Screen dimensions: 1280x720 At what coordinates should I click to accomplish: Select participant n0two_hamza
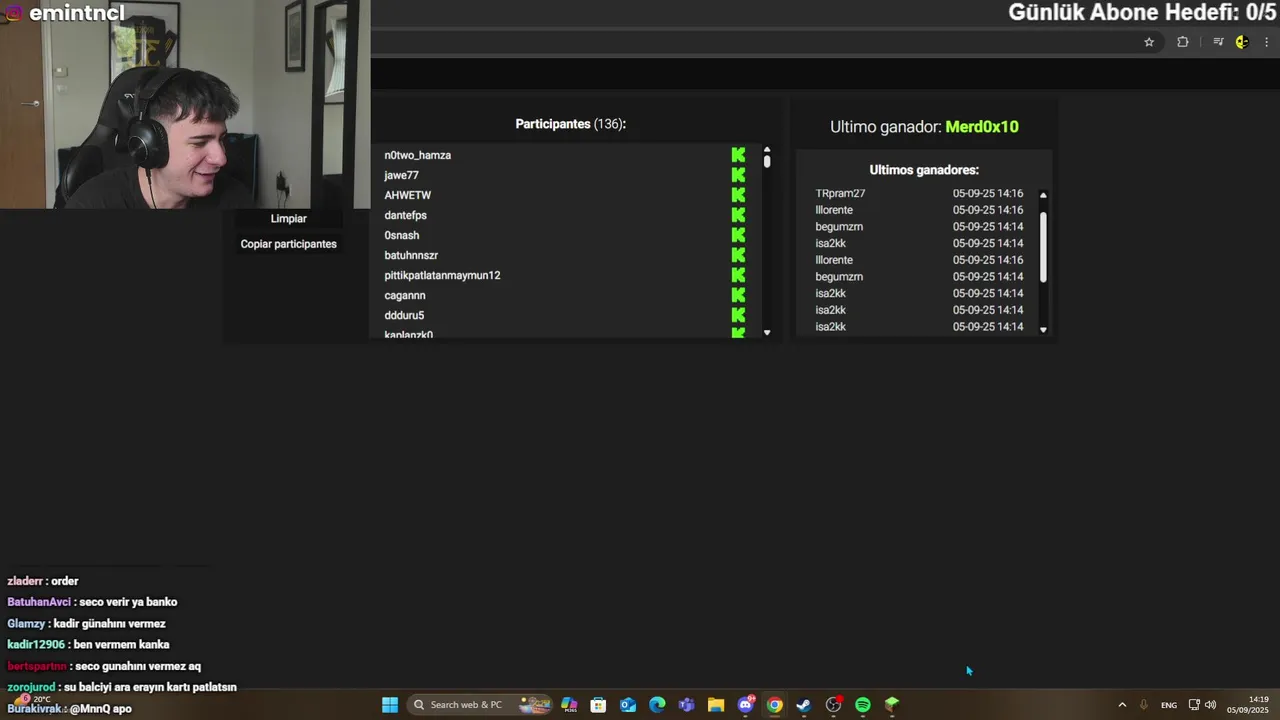(418, 155)
